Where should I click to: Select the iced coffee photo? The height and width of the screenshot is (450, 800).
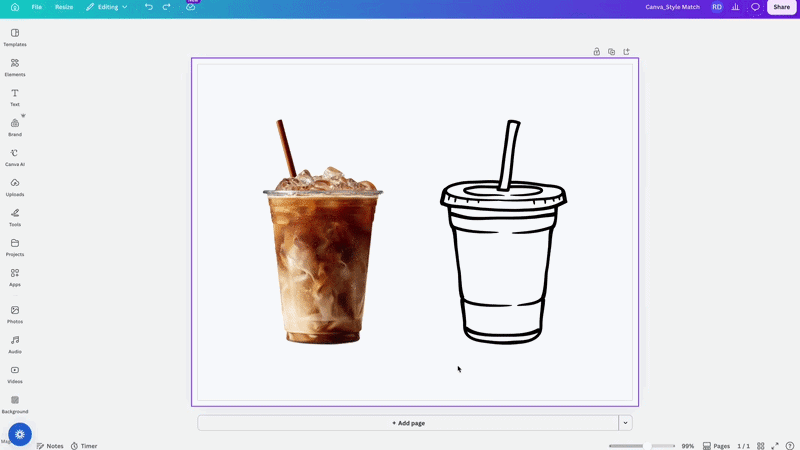point(323,232)
